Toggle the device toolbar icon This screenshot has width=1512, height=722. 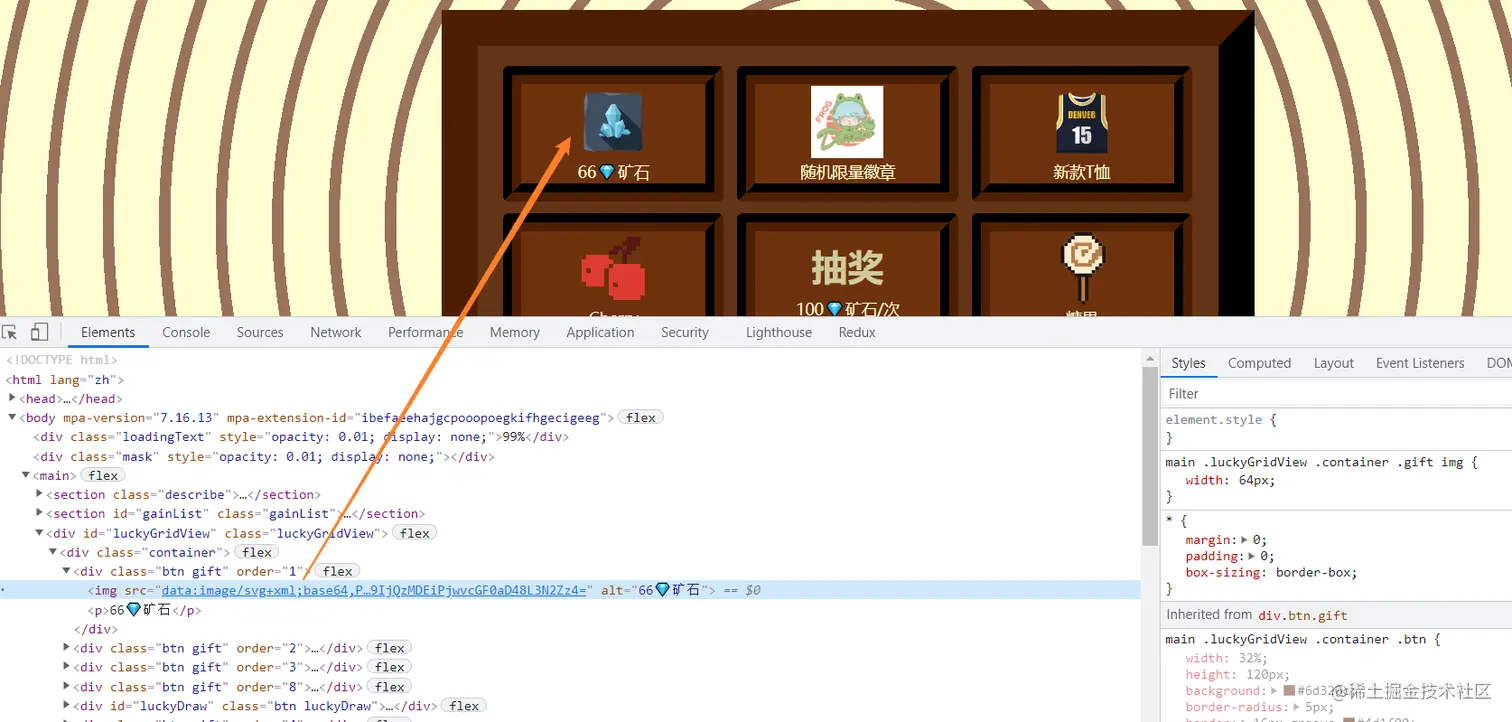[39, 332]
